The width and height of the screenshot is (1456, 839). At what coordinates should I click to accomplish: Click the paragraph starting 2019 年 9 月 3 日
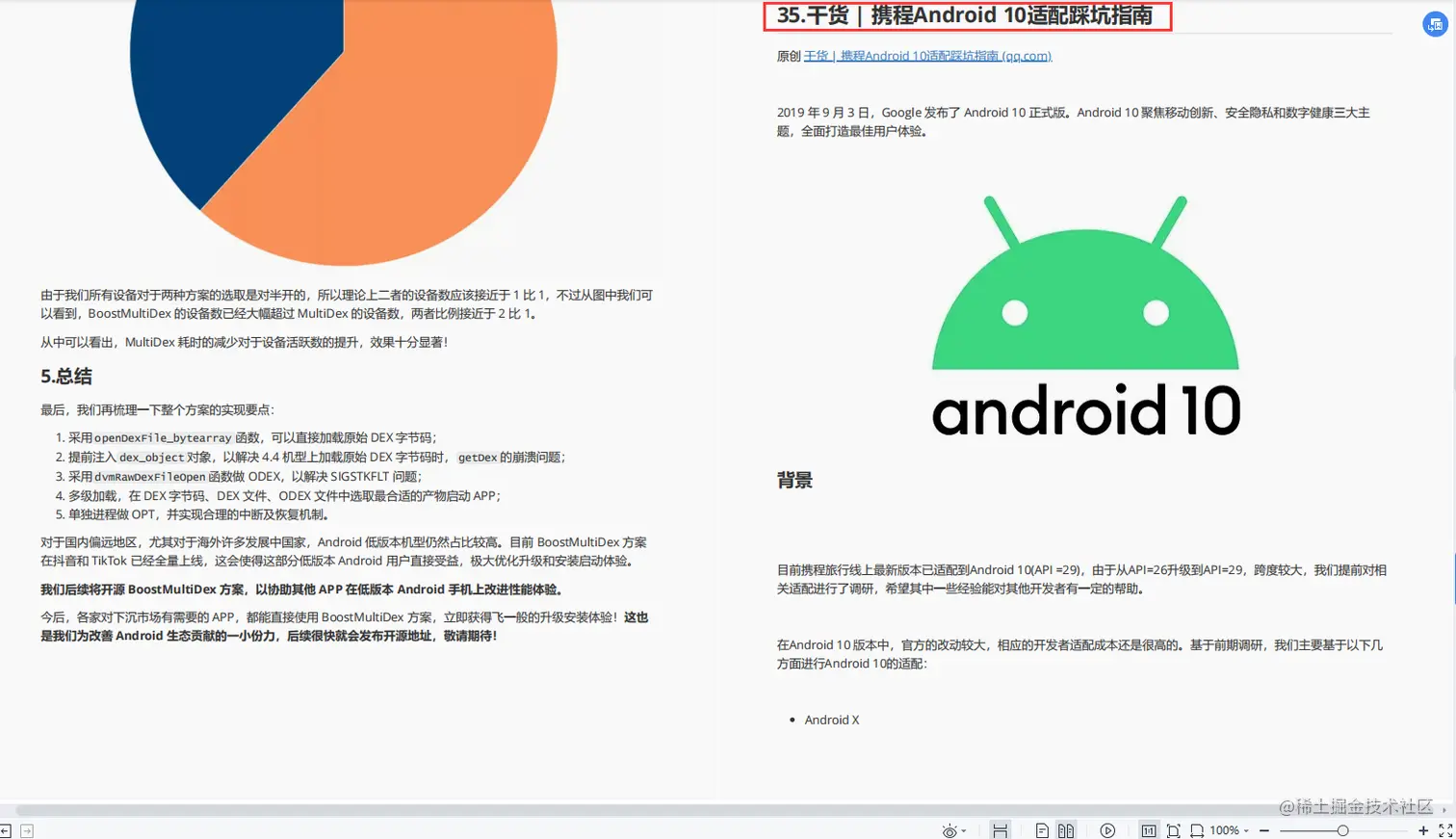click(1073, 121)
